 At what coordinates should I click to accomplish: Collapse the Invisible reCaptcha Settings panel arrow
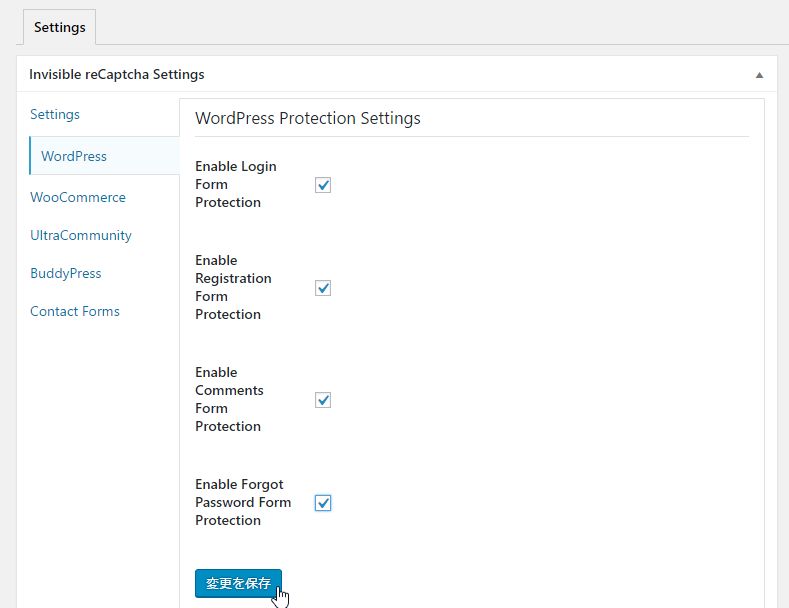point(759,75)
